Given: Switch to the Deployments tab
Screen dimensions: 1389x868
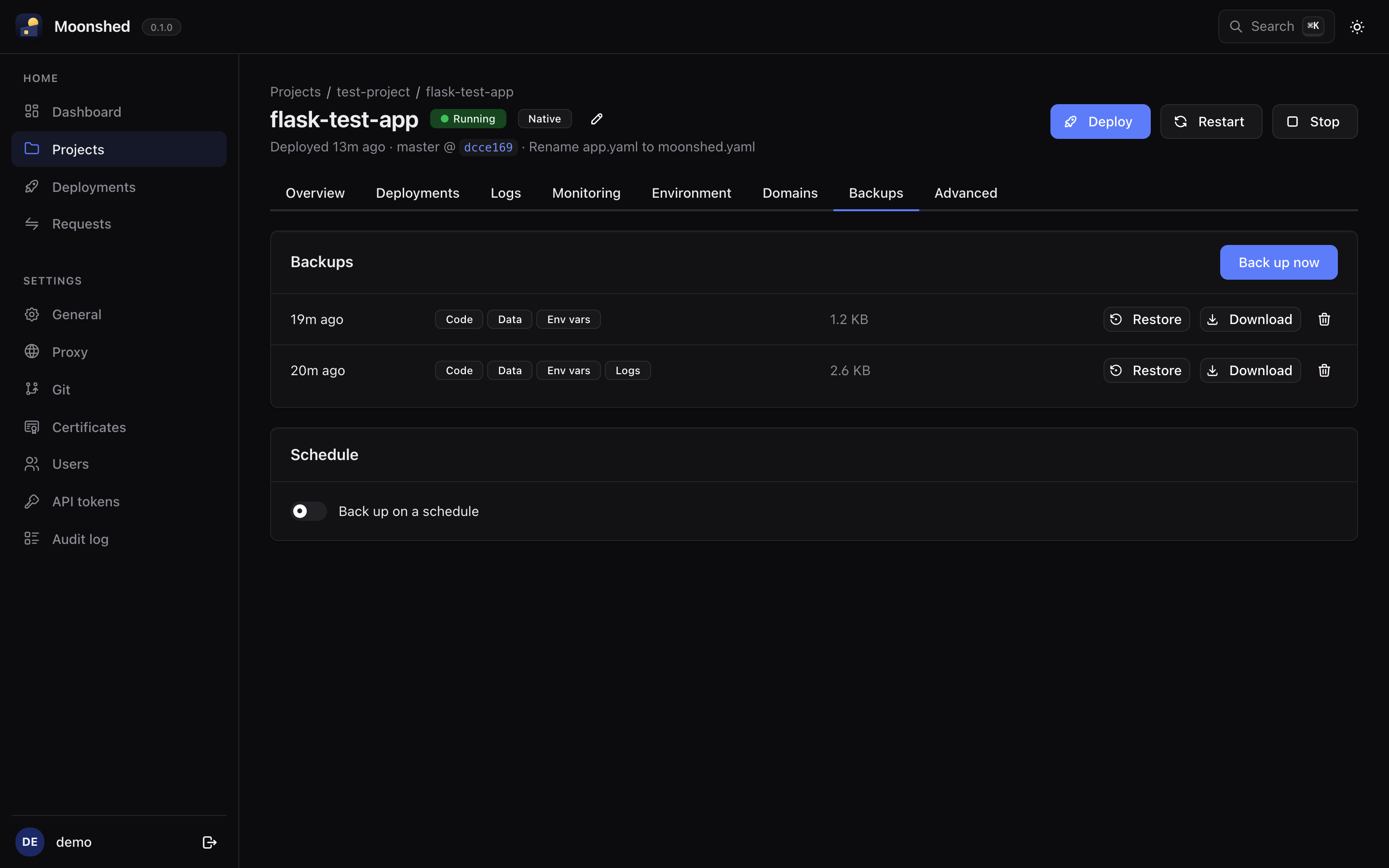Looking at the screenshot, I should click(x=417, y=193).
